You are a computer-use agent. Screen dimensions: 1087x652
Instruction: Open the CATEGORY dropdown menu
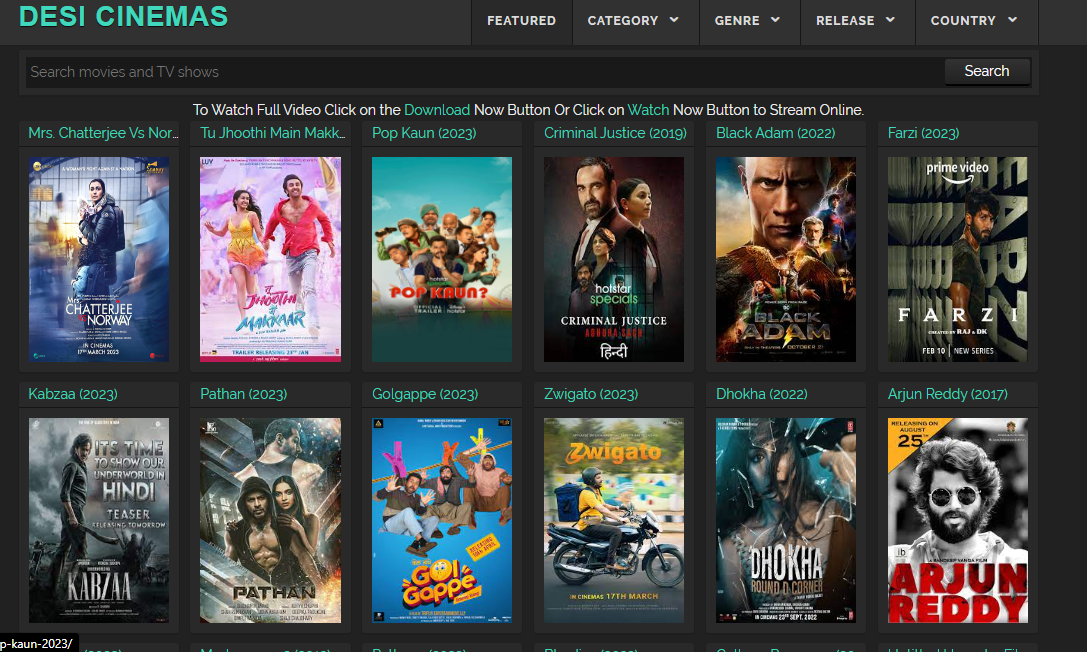[634, 20]
